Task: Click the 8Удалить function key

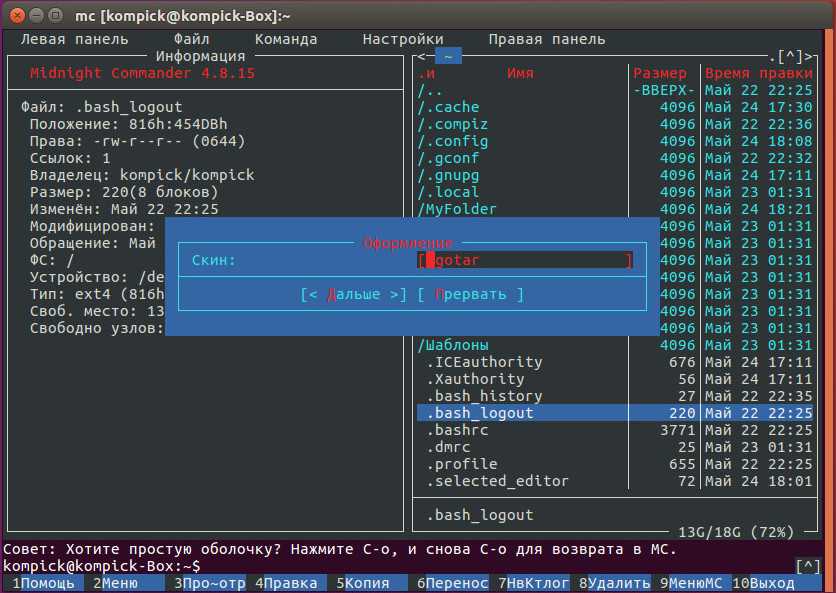Action: coord(617,583)
